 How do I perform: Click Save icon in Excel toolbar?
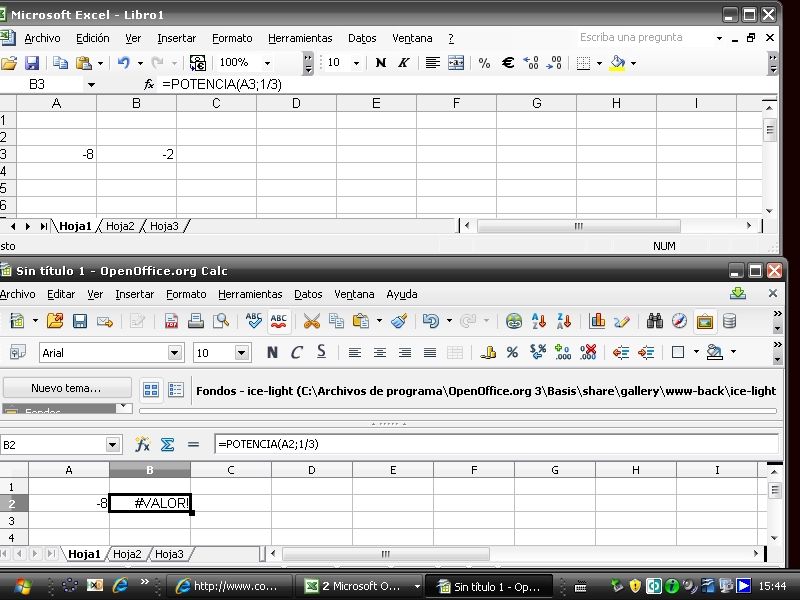click(x=32, y=63)
